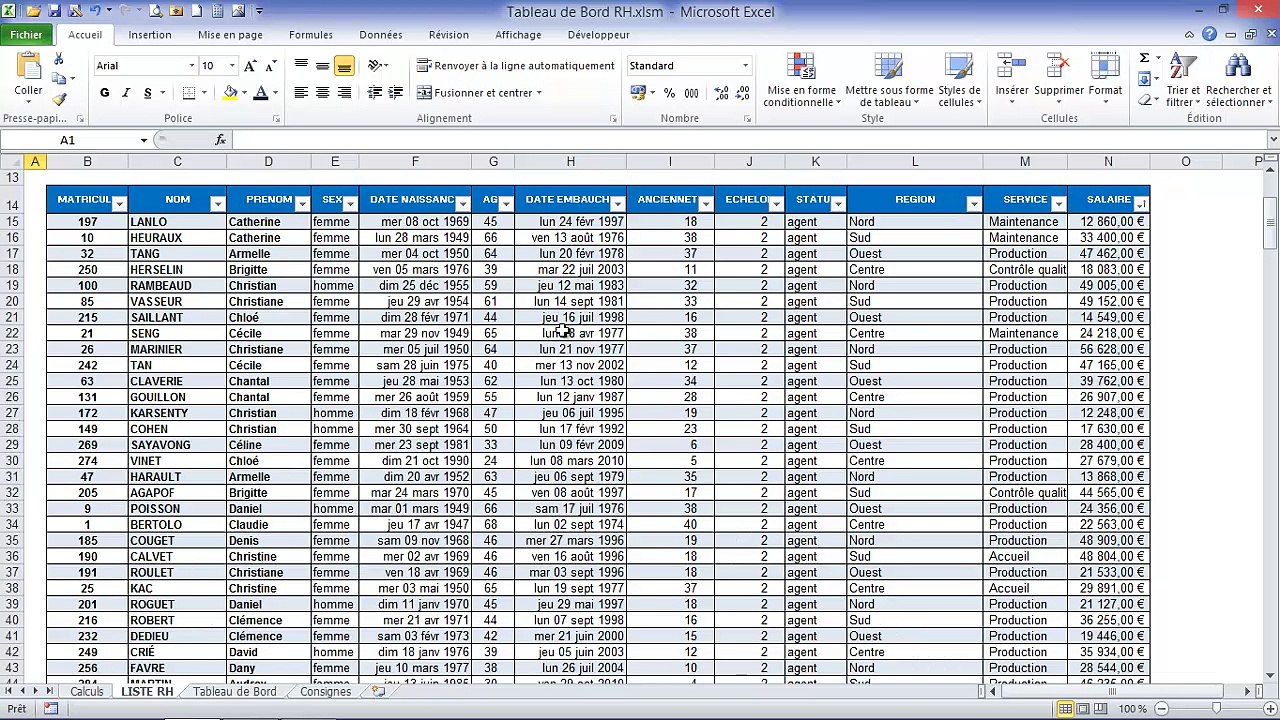Open the font size 10 dropdown
The image size is (1280, 720).
tap(232, 66)
